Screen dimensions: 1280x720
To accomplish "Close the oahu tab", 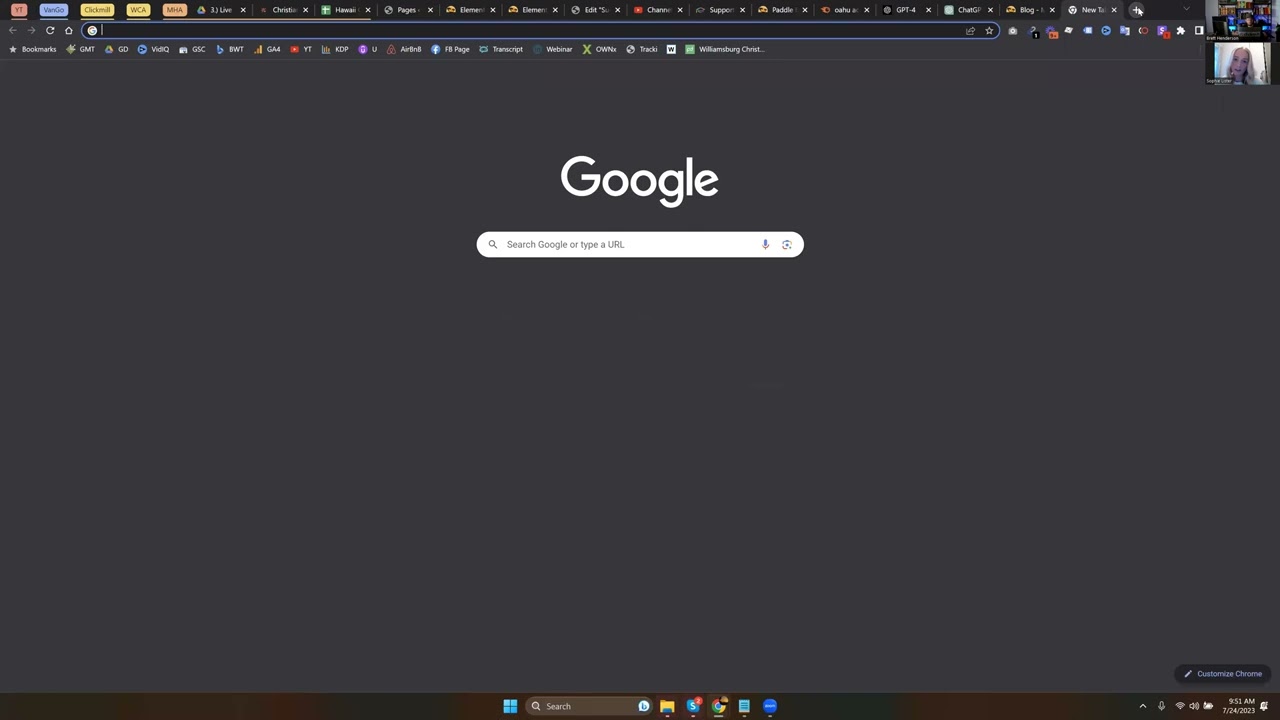I will [866, 10].
